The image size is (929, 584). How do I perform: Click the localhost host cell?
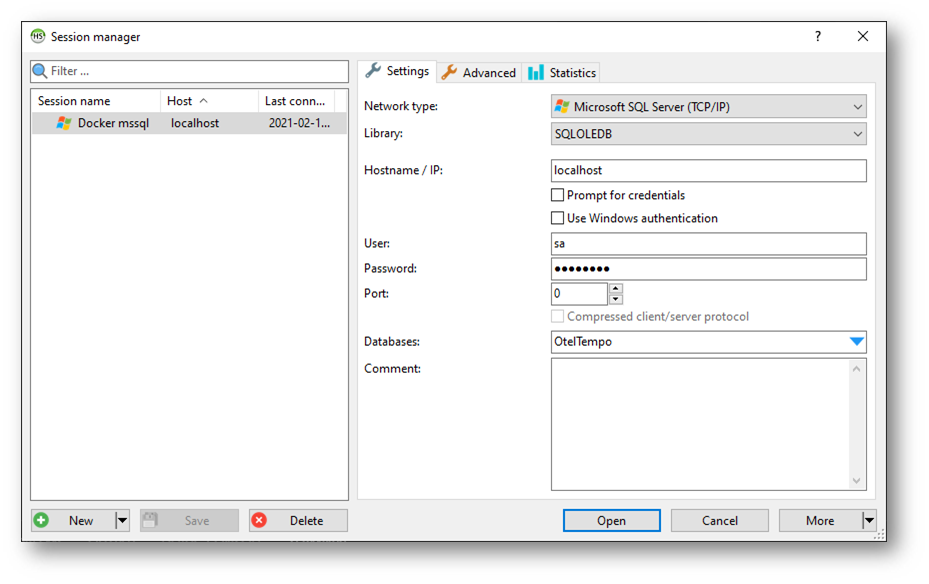(195, 123)
